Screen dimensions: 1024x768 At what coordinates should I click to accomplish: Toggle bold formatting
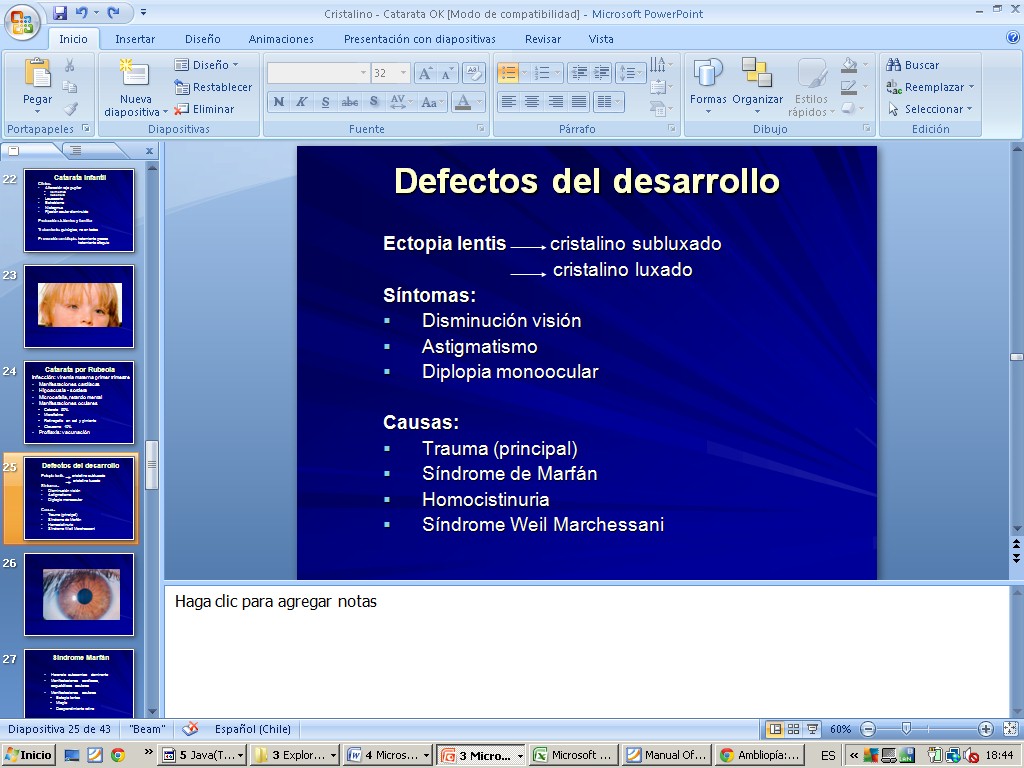click(x=278, y=102)
